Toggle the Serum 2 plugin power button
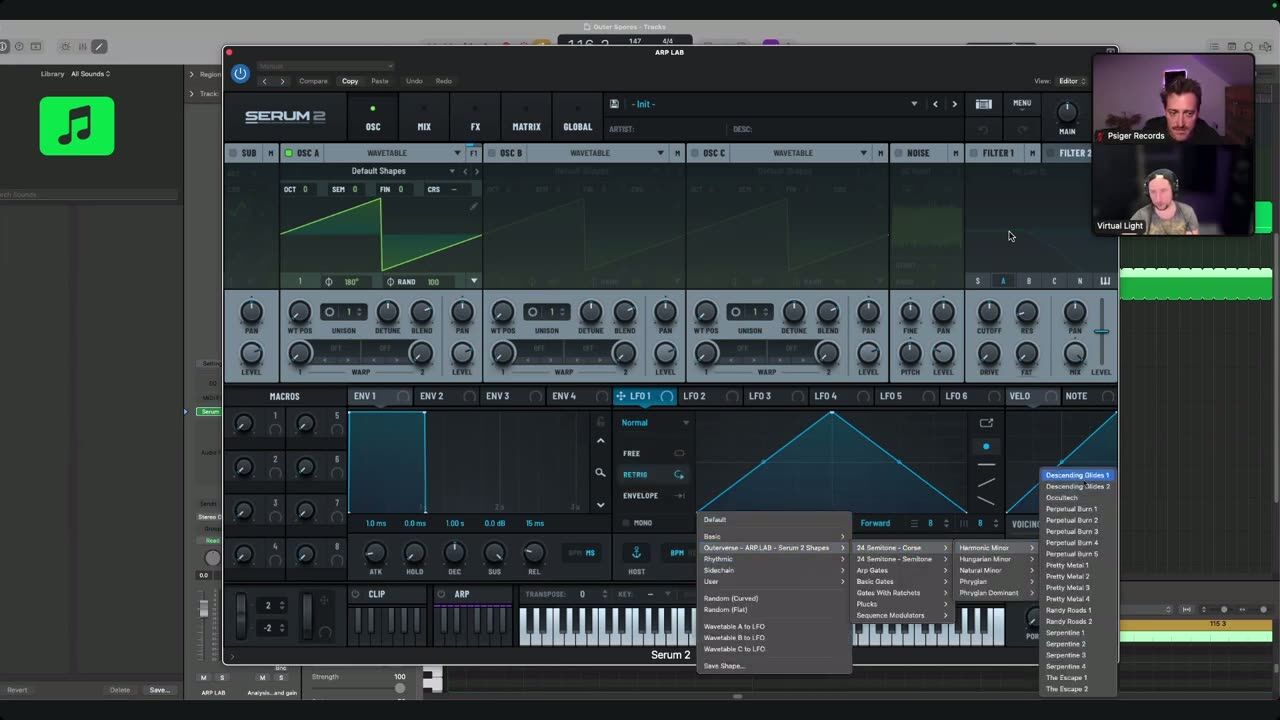 coord(240,73)
